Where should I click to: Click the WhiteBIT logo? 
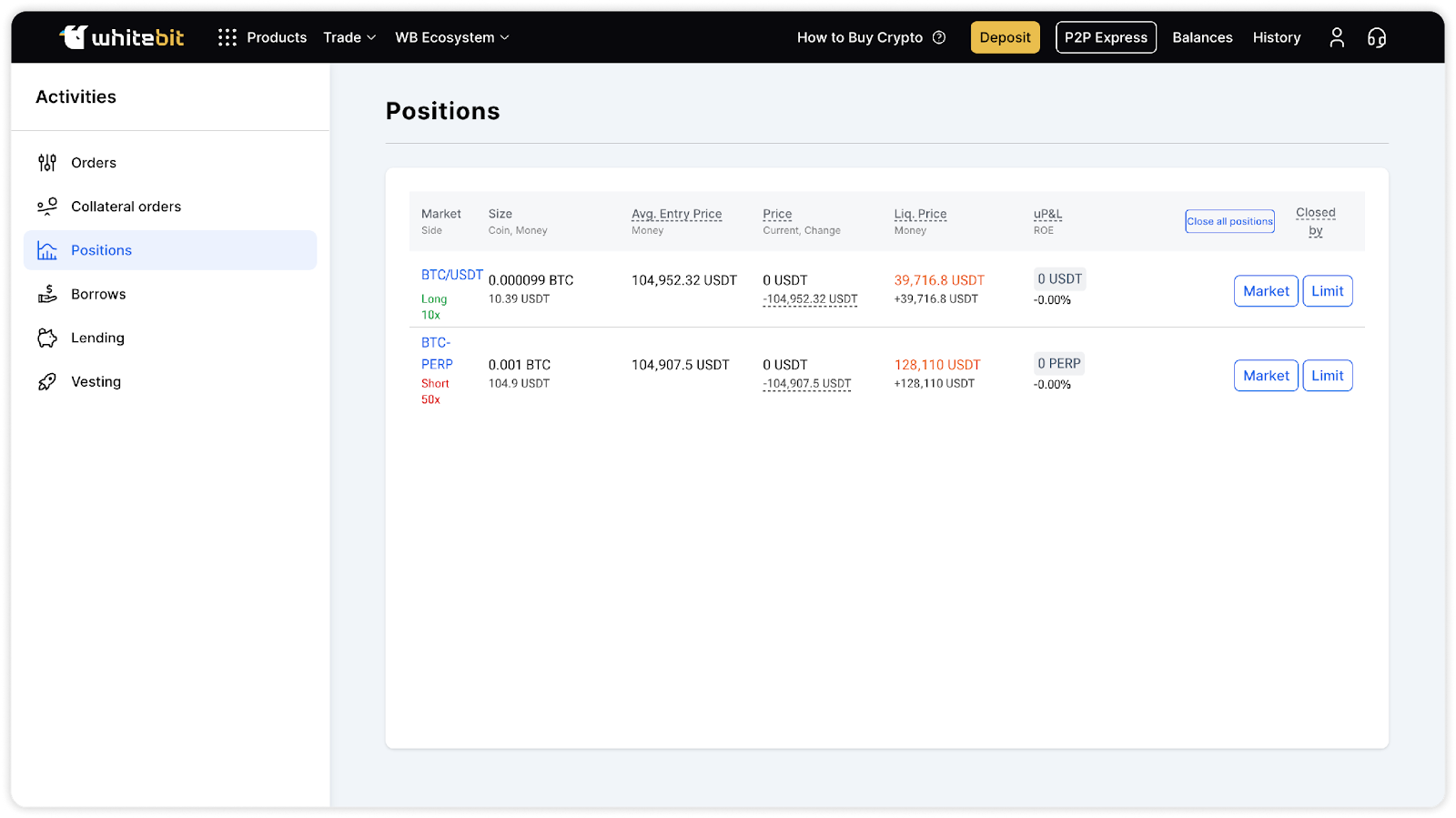[x=122, y=37]
